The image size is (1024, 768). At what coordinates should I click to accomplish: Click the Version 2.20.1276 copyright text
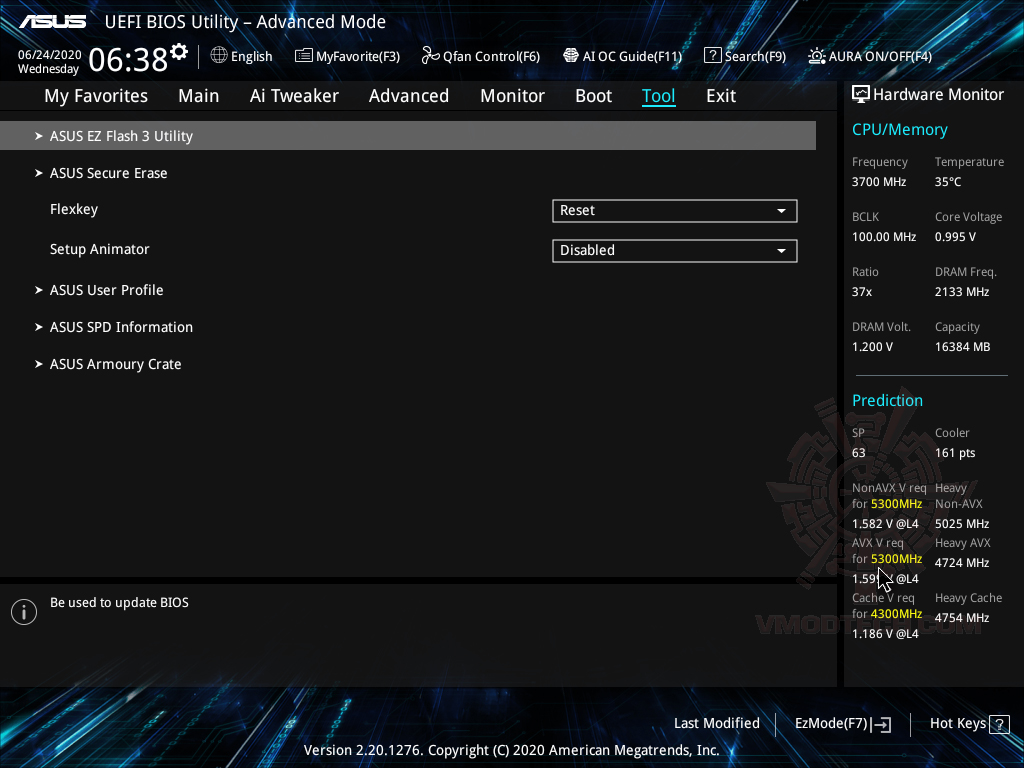pos(511,750)
